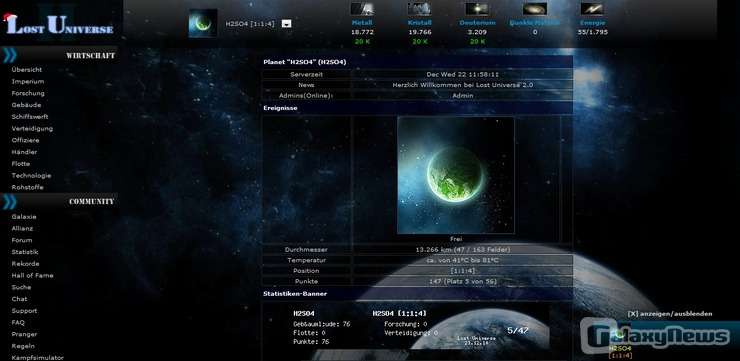Toggle the [X] anzeigen/ausblenden link
This screenshot has width=740, height=361.
670,314
